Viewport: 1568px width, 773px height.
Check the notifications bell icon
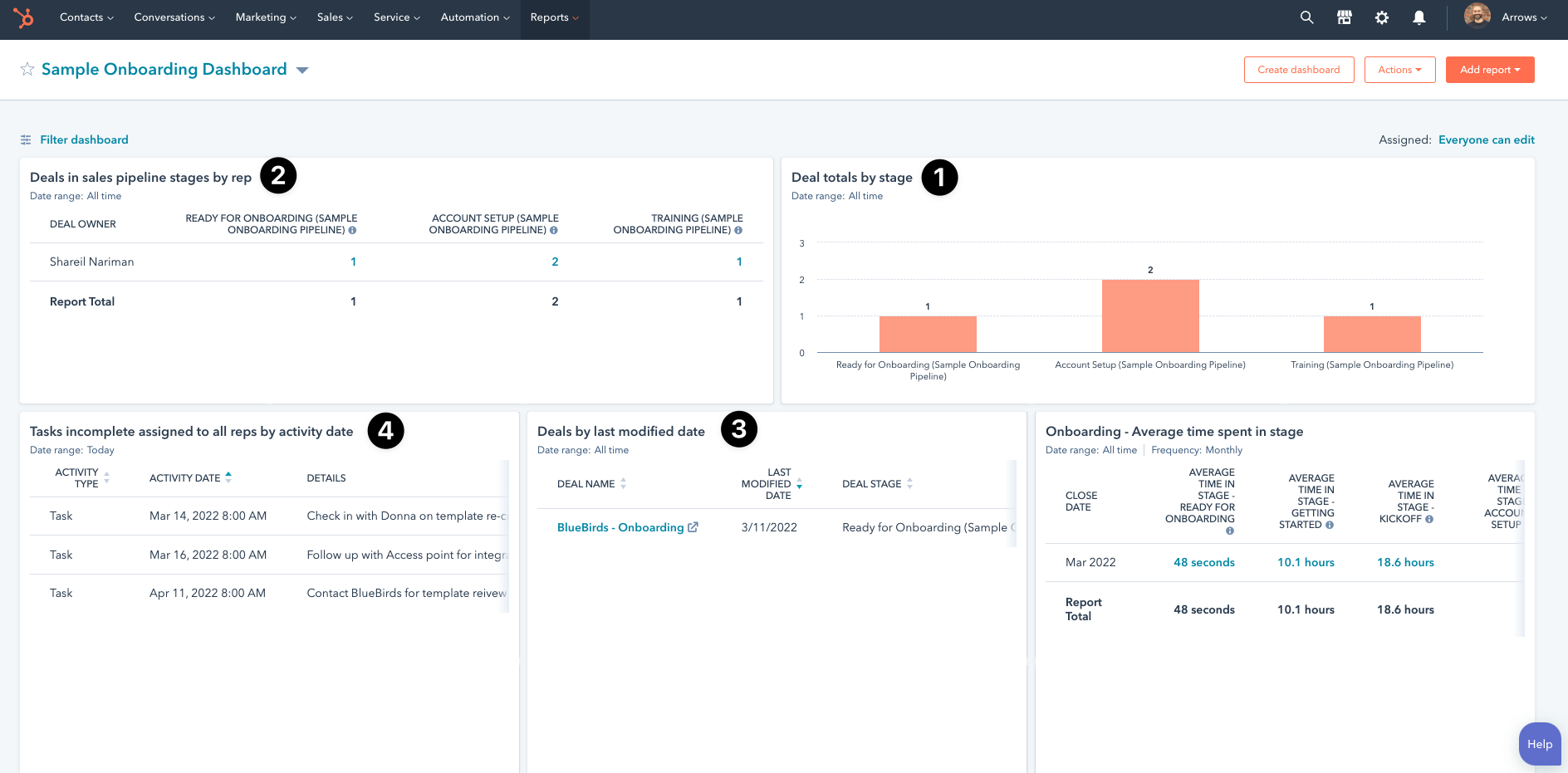pyautogui.click(x=1419, y=17)
